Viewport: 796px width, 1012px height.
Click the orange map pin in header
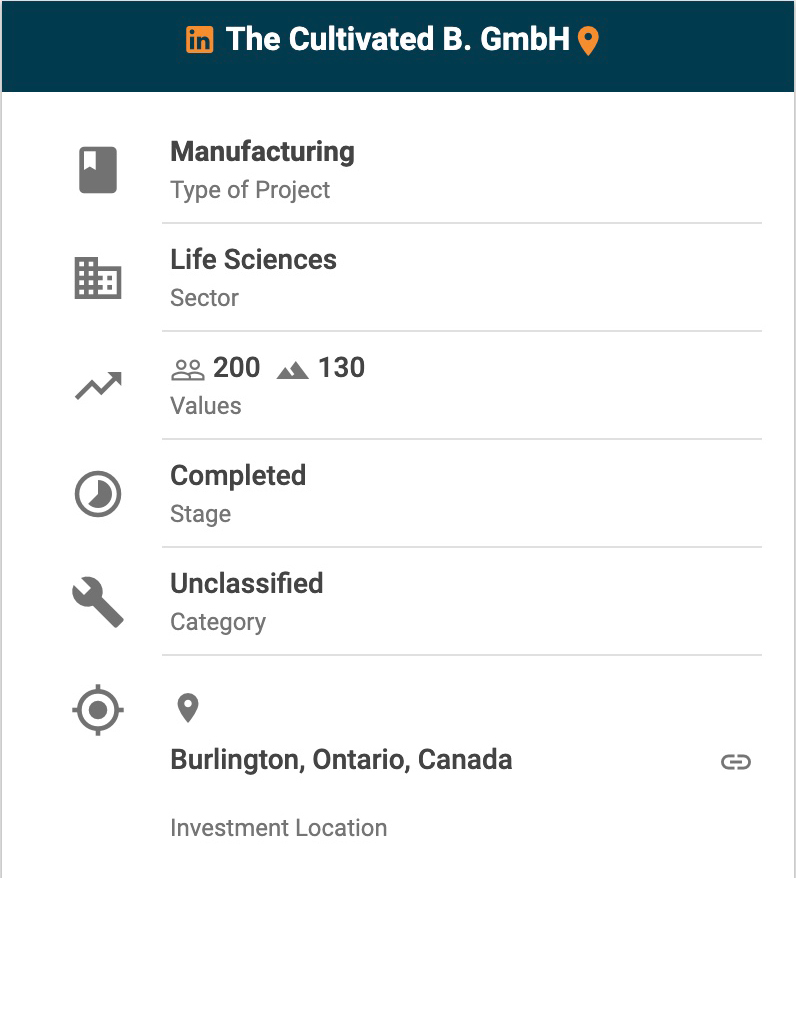(x=589, y=41)
